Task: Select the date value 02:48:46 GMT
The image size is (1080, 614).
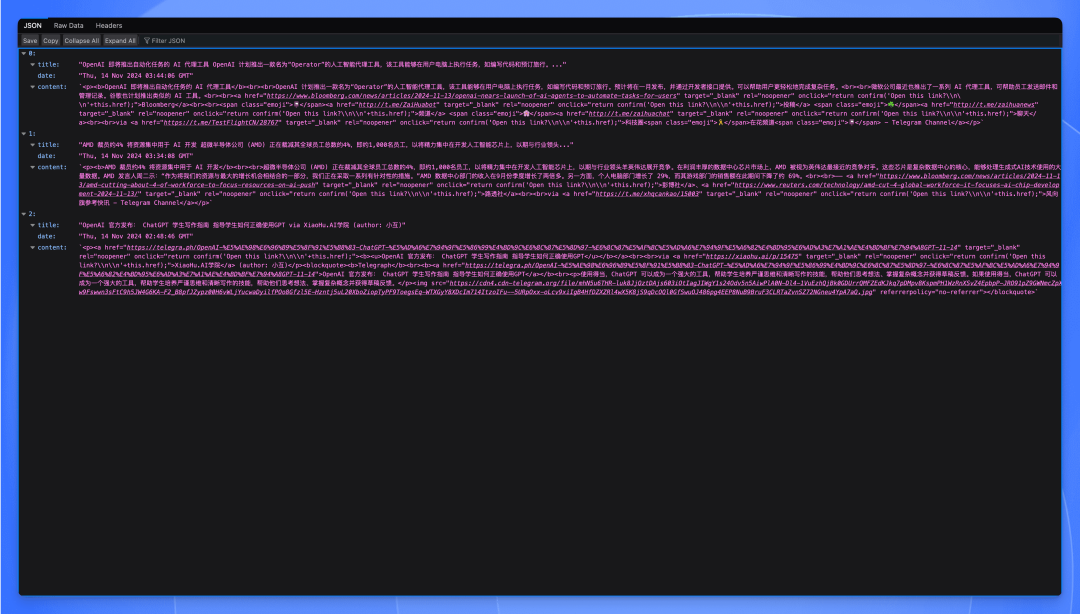Action: [x=136, y=236]
